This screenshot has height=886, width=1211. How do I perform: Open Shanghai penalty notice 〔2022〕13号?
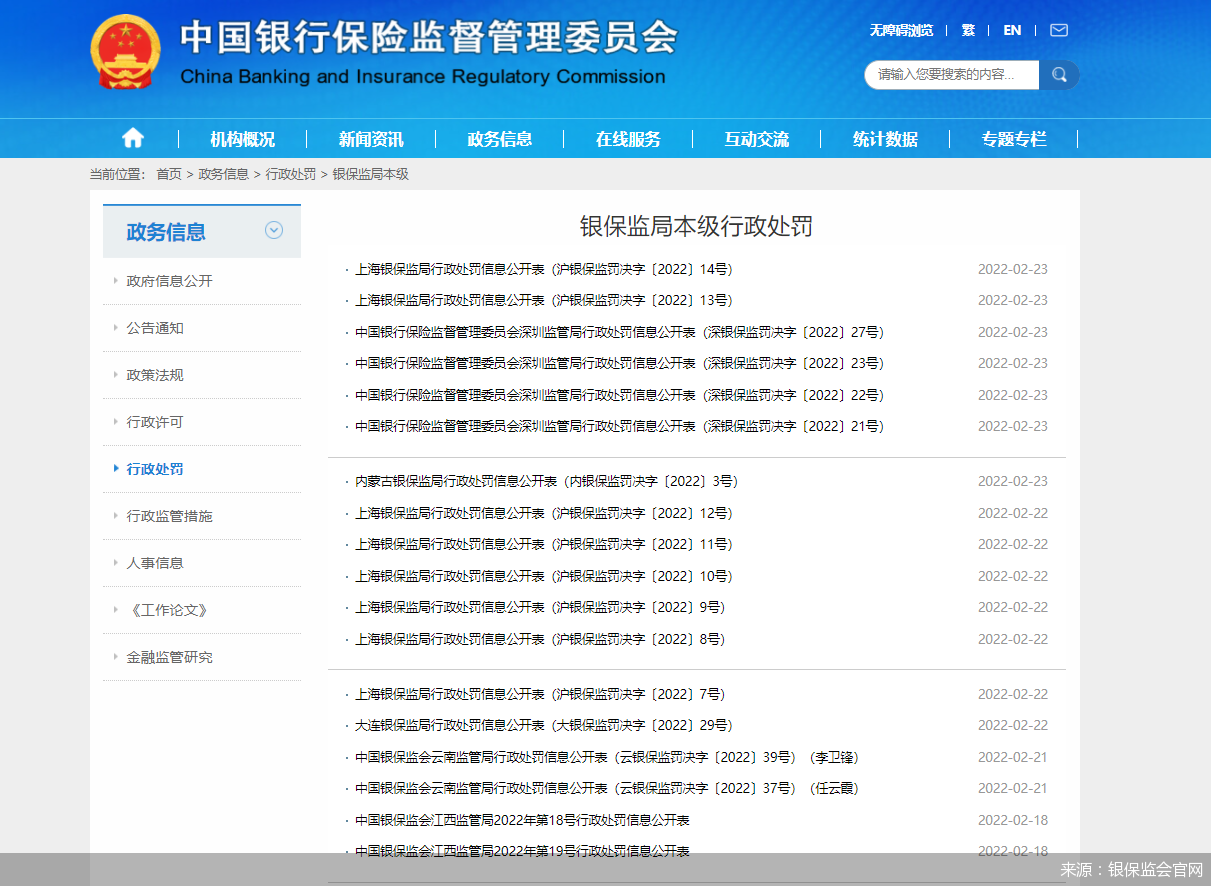[544, 300]
